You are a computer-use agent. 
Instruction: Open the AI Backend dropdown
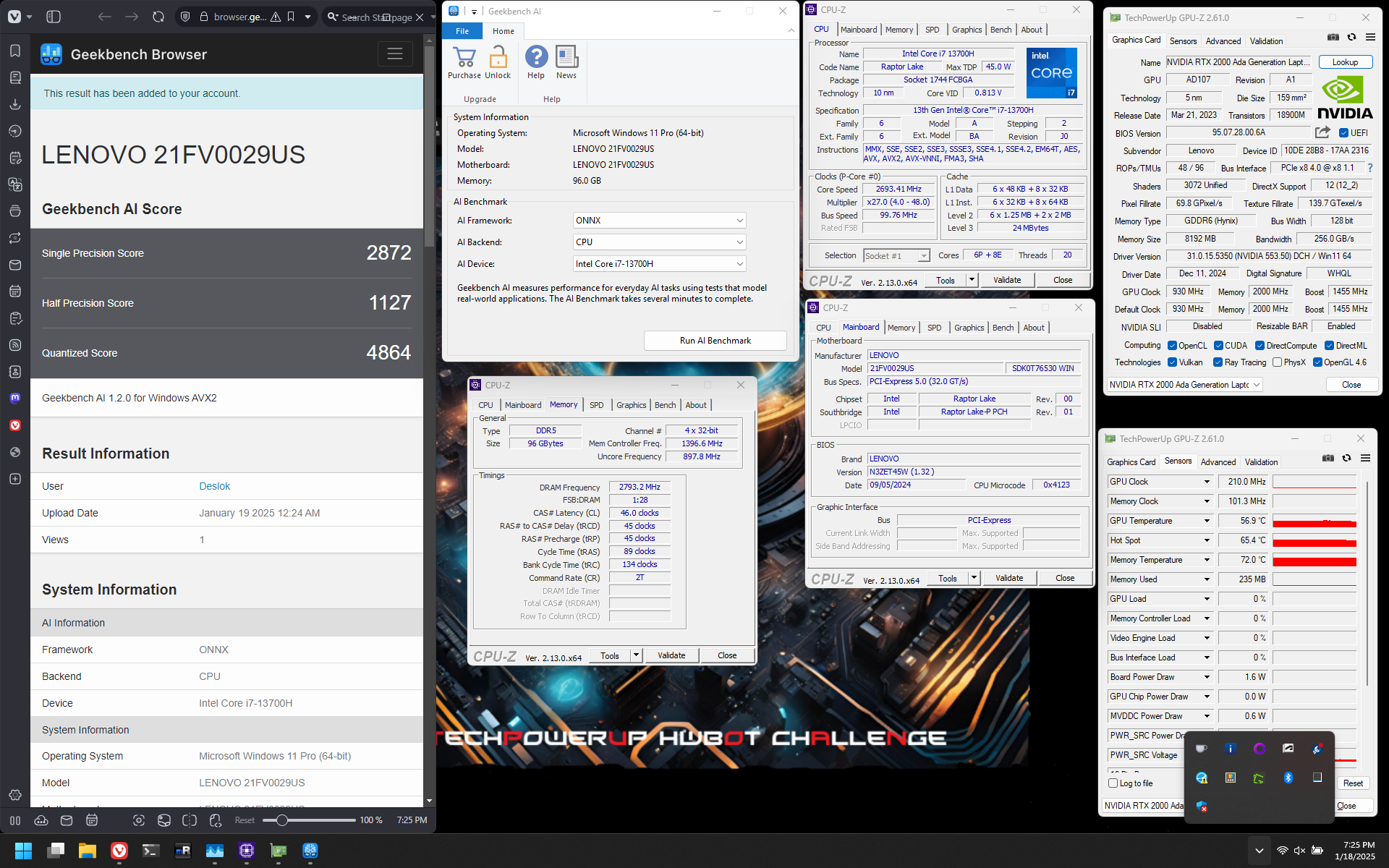[x=659, y=242]
